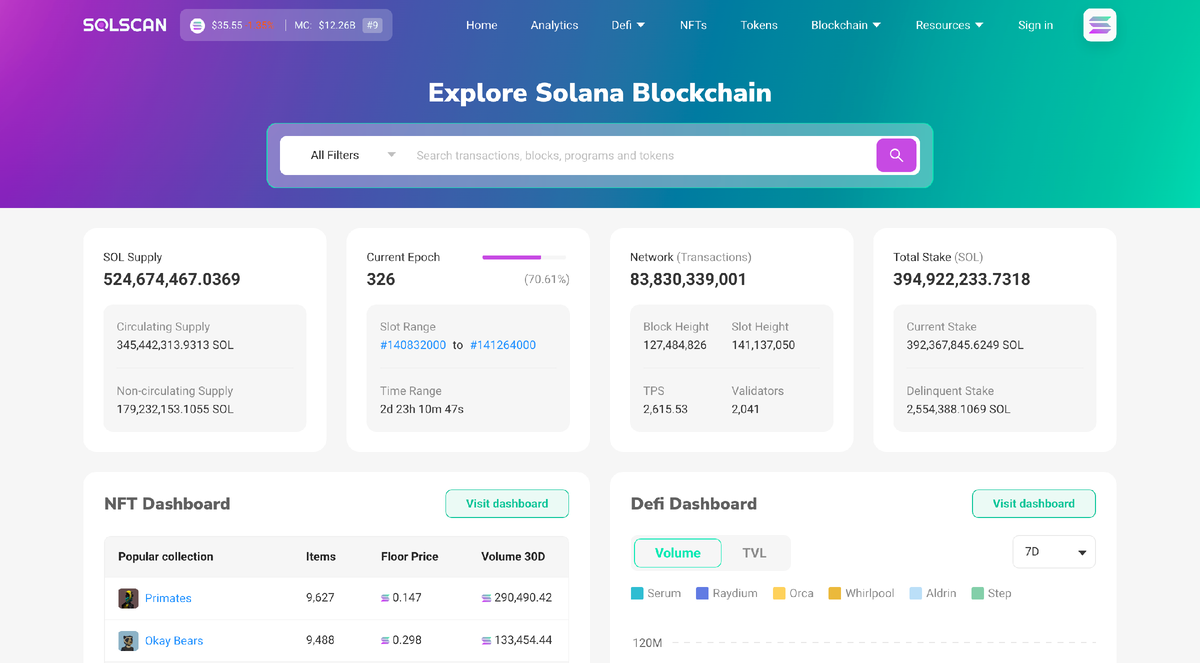Open the Primates collection link
Image resolution: width=1200 pixels, height=663 pixels.
click(x=168, y=598)
